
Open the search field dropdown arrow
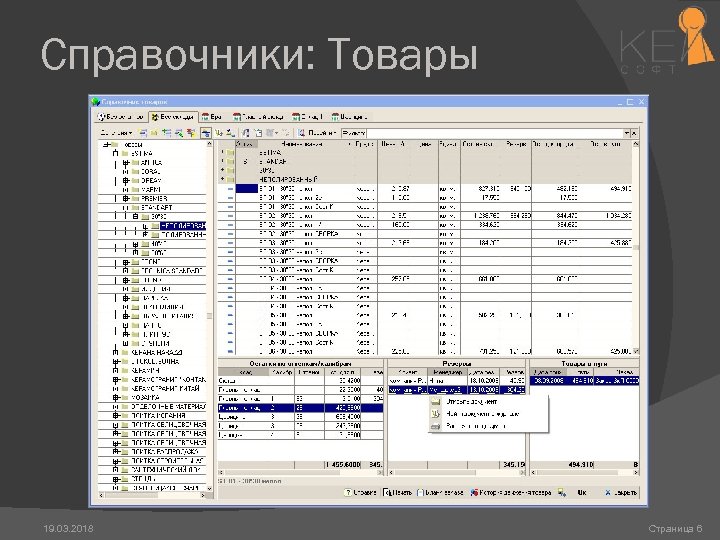click(x=626, y=133)
